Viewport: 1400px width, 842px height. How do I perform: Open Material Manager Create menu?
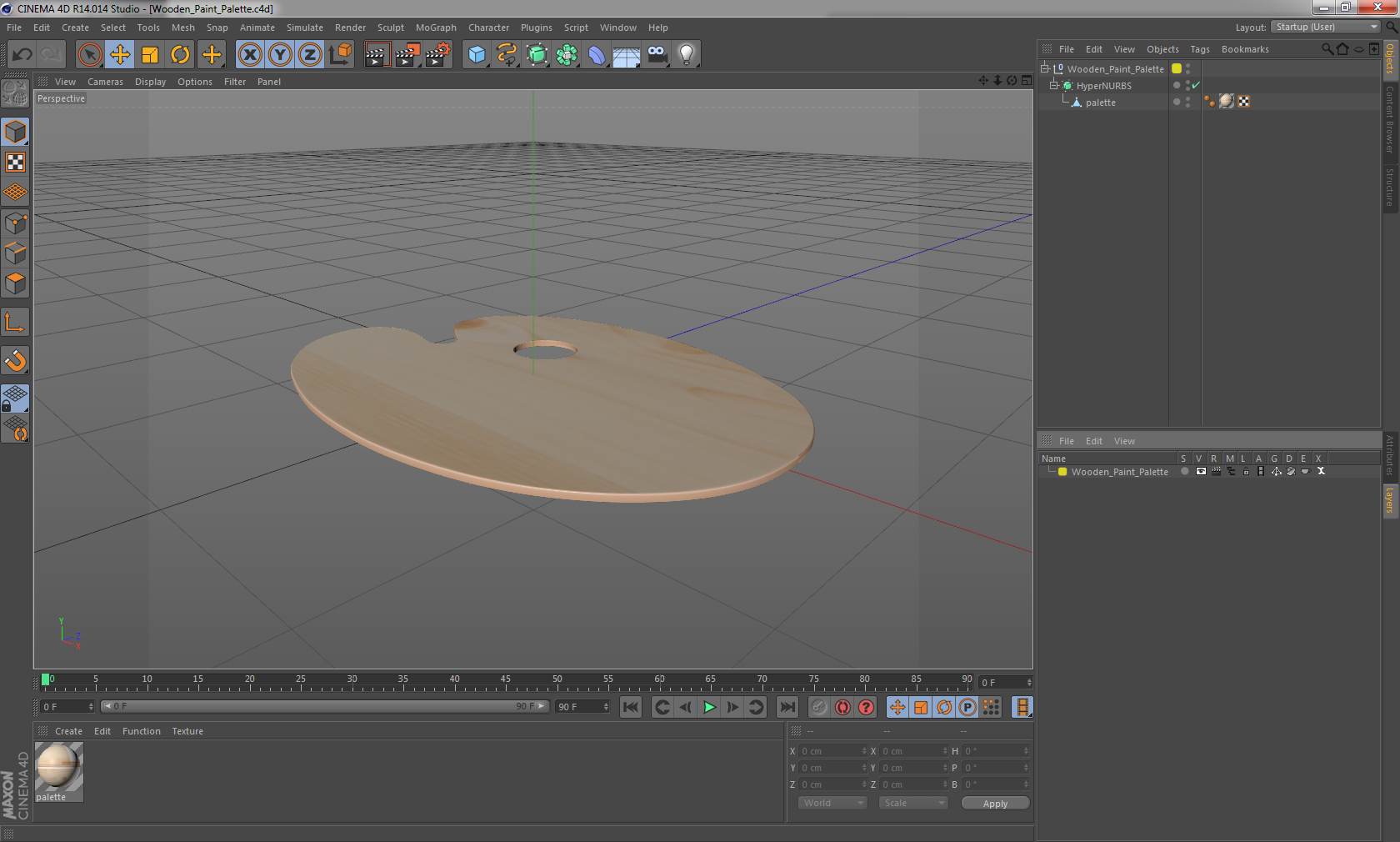(68, 731)
